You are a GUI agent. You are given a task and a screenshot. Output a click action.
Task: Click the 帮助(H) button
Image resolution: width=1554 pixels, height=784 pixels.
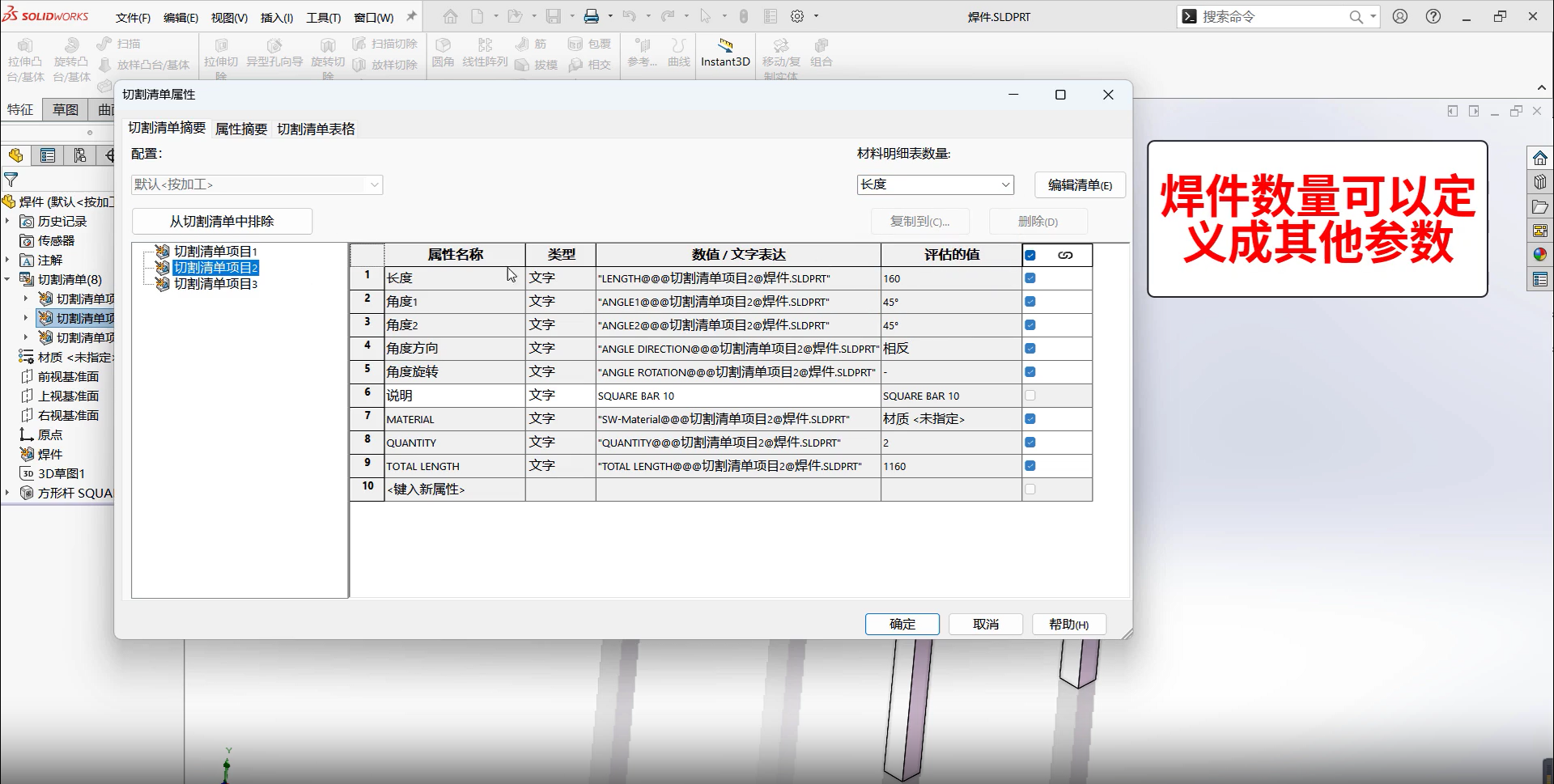point(1068,624)
